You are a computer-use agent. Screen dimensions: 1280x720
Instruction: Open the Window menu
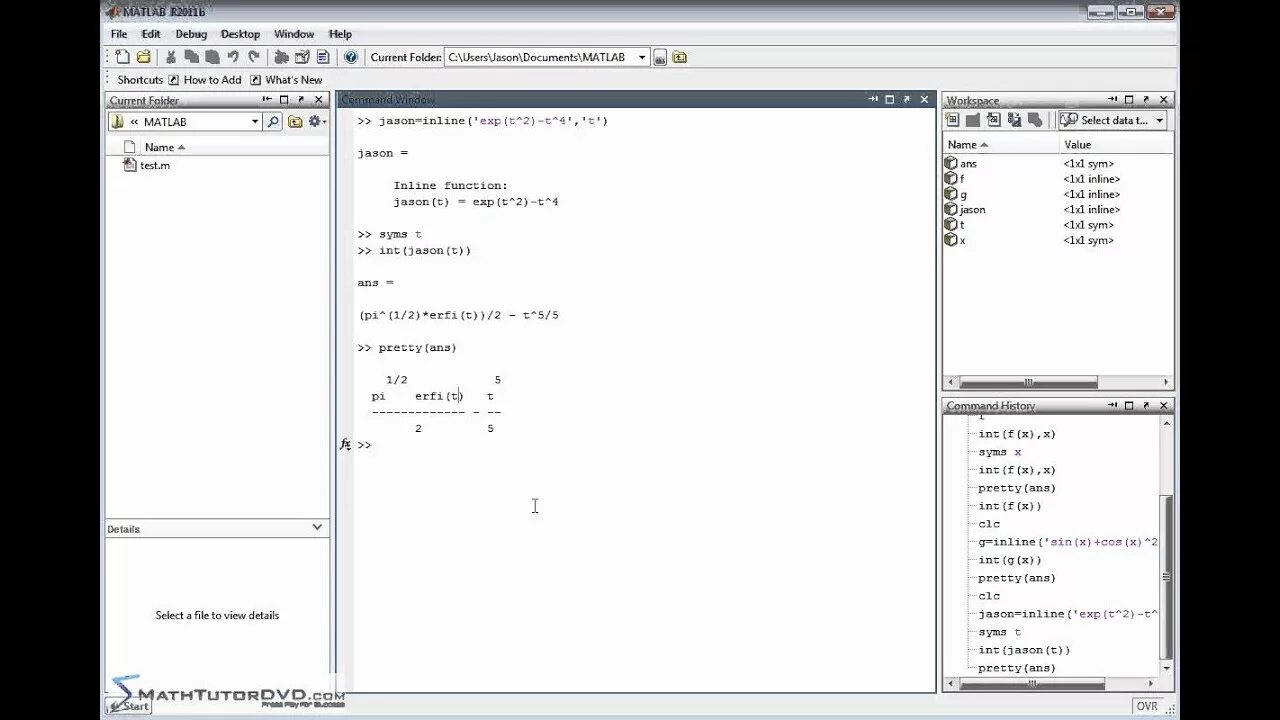[x=294, y=34]
